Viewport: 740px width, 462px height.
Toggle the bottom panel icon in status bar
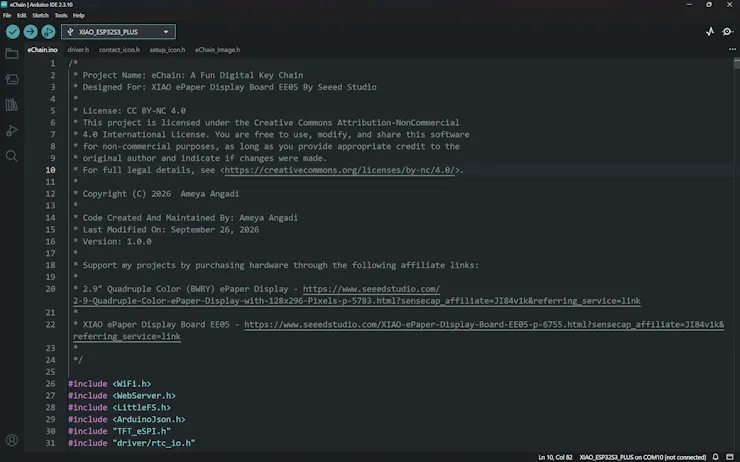click(730, 457)
